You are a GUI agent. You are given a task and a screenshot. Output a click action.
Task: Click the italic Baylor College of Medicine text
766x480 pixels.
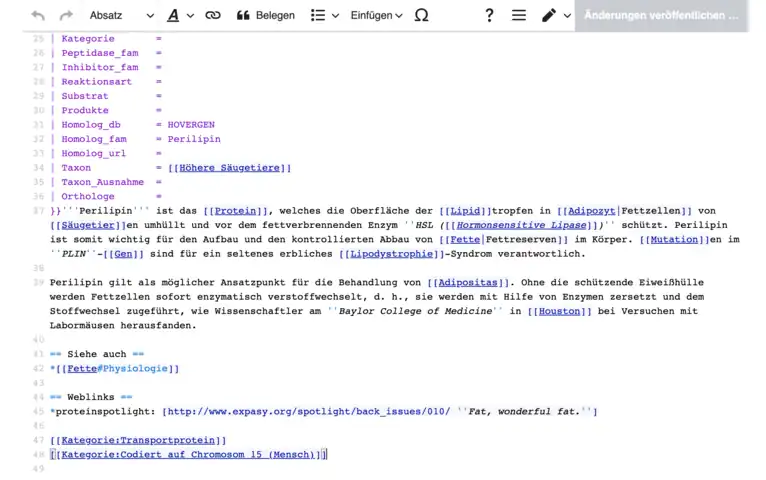[415, 312]
